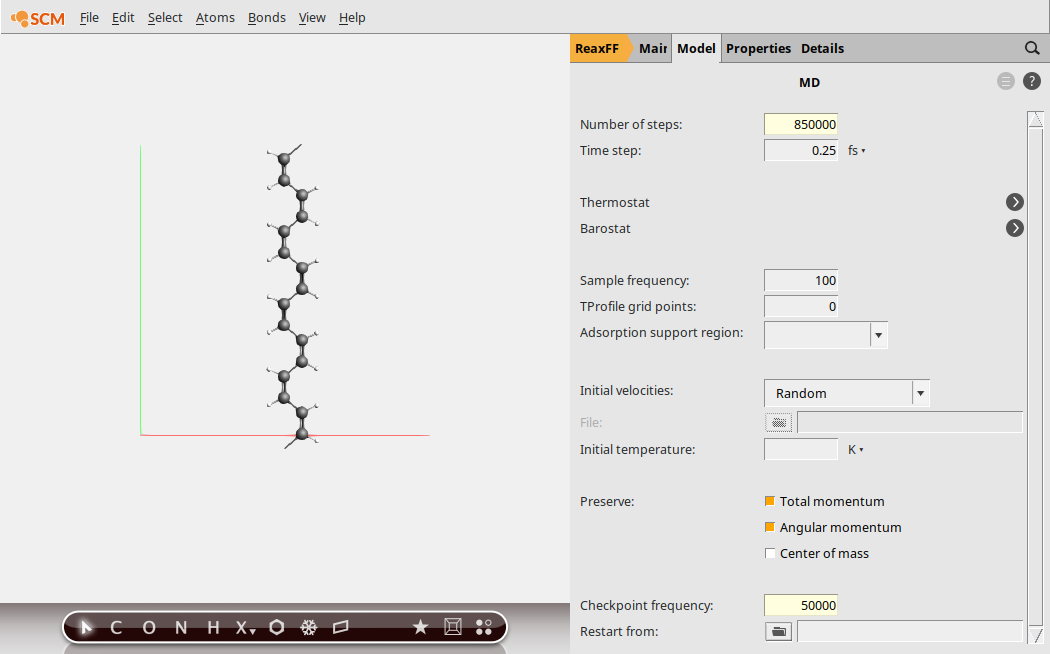
Task: Open the ring structures tool
Action: pos(277,627)
